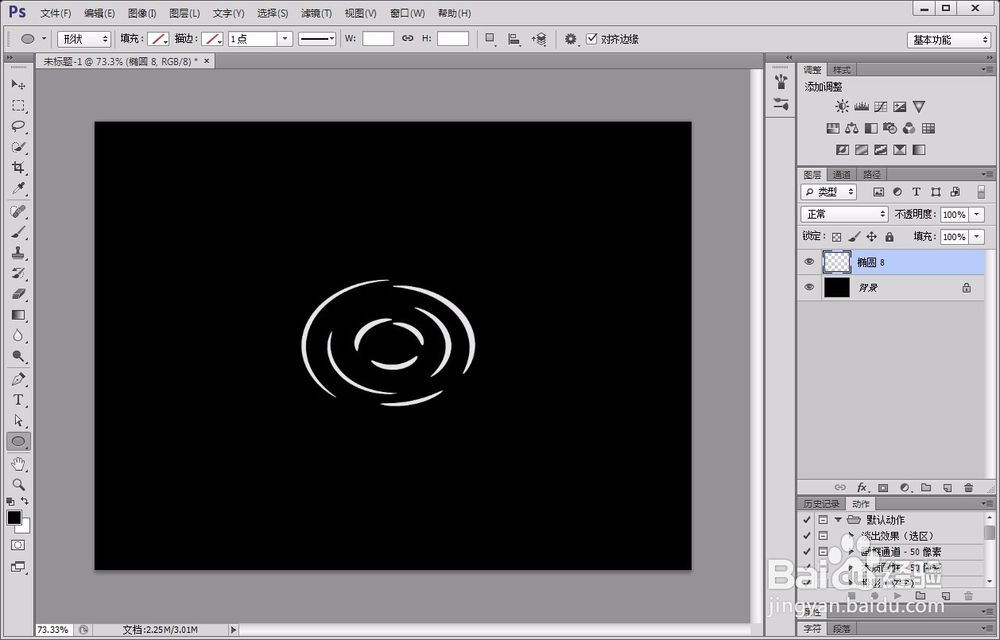Viewport: 1000px width, 640px height.
Task: Toggle lock transparent pixels
Action: coord(837,236)
